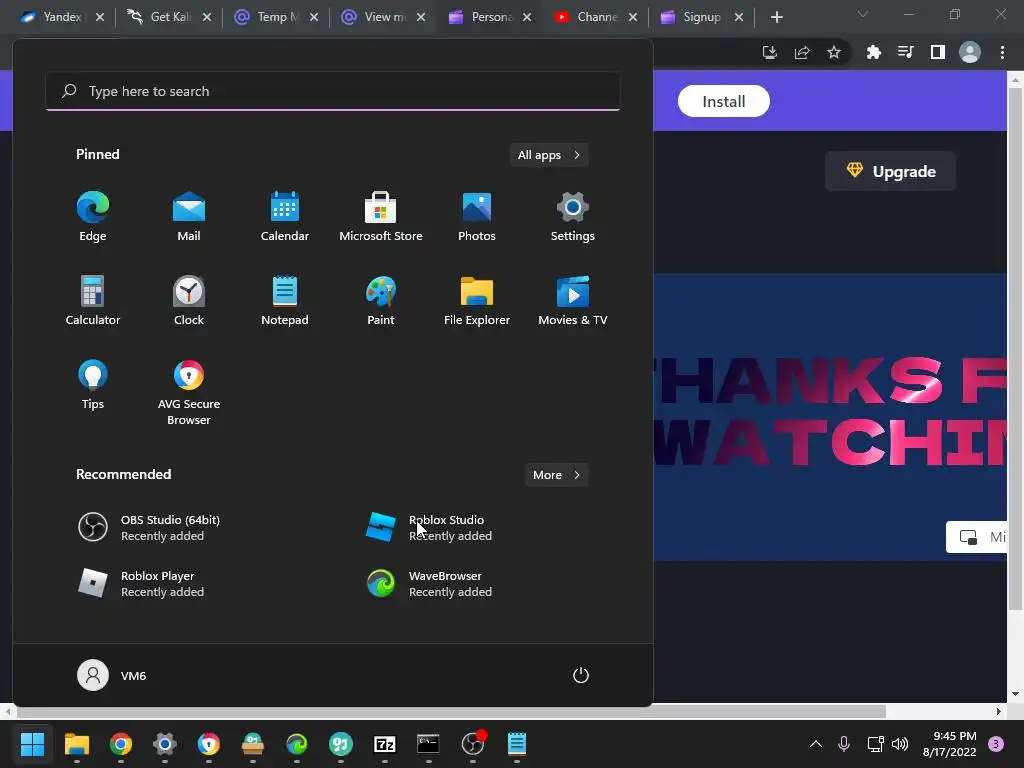Launch Movies & TV app
The image size is (1024, 768).
pos(573,300)
